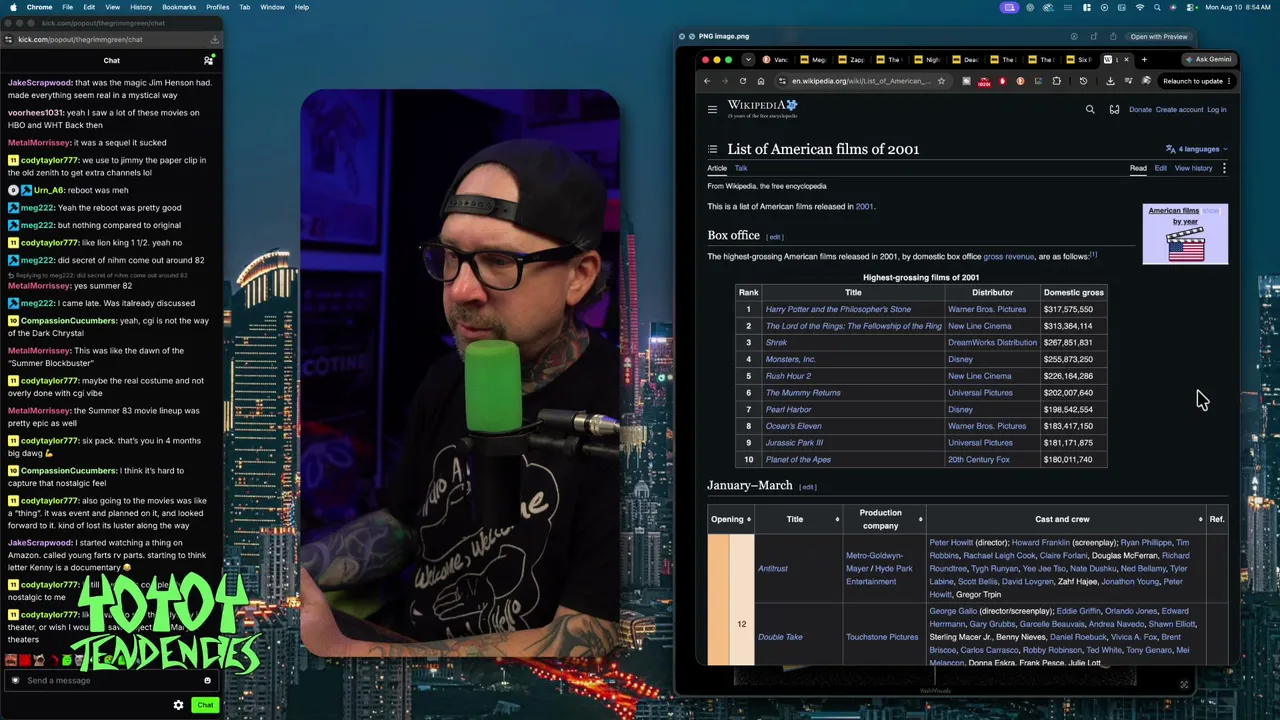Click the 2001 year link in intro
The image size is (1280, 720).
point(864,206)
